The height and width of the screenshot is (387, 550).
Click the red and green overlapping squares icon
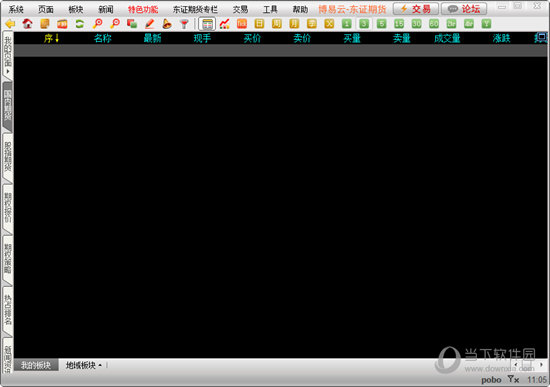tap(132, 24)
